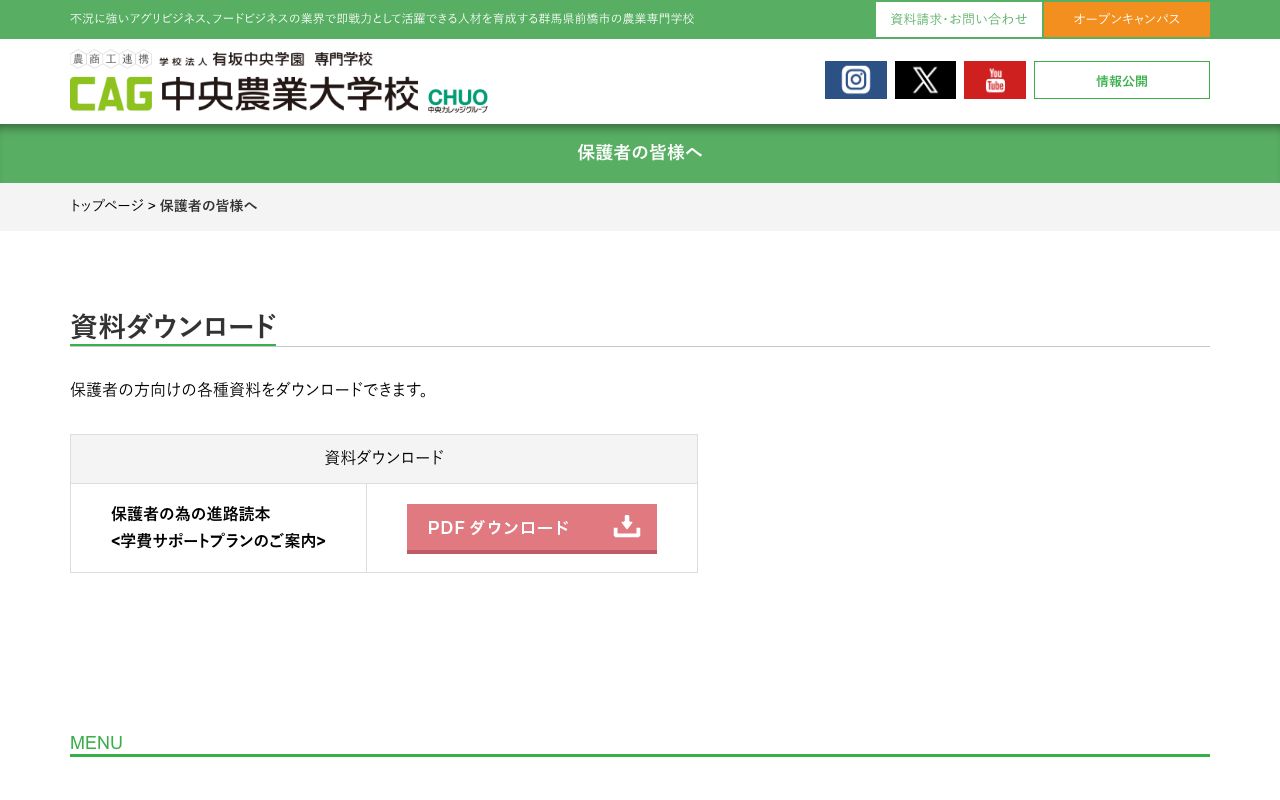Open the school's Instagram page
1280x800 pixels.
pos(855,80)
